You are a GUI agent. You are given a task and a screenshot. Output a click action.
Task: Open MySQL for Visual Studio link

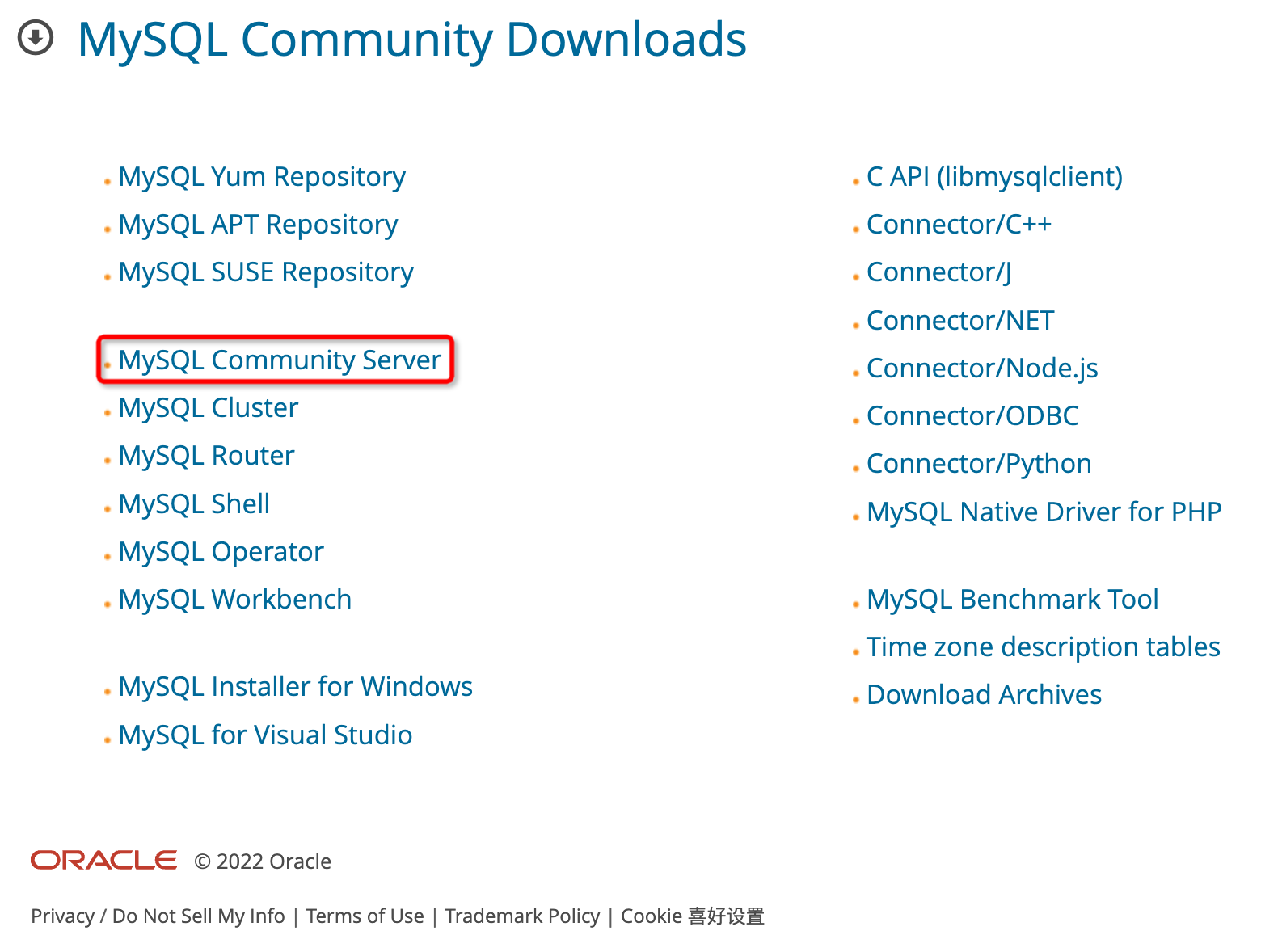(x=265, y=735)
